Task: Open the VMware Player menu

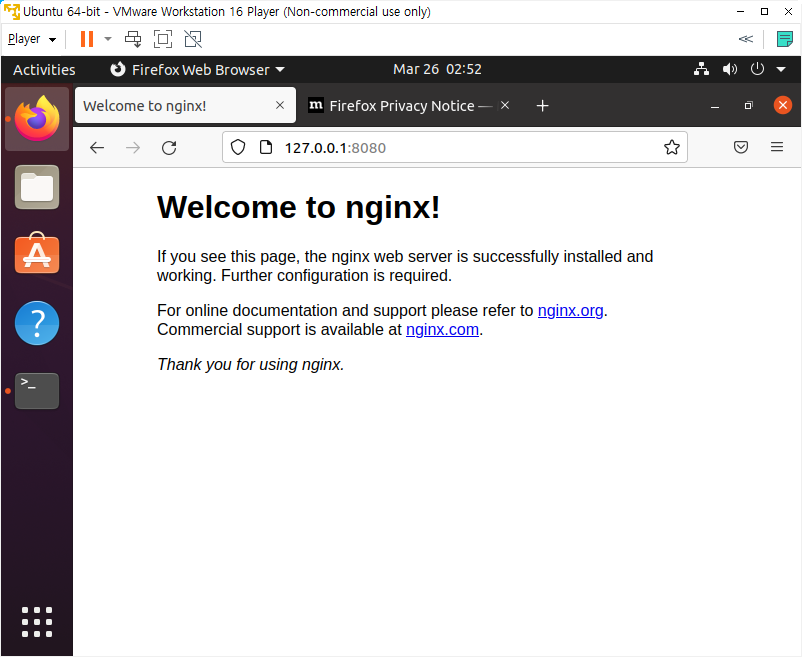Action: (x=32, y=39)
